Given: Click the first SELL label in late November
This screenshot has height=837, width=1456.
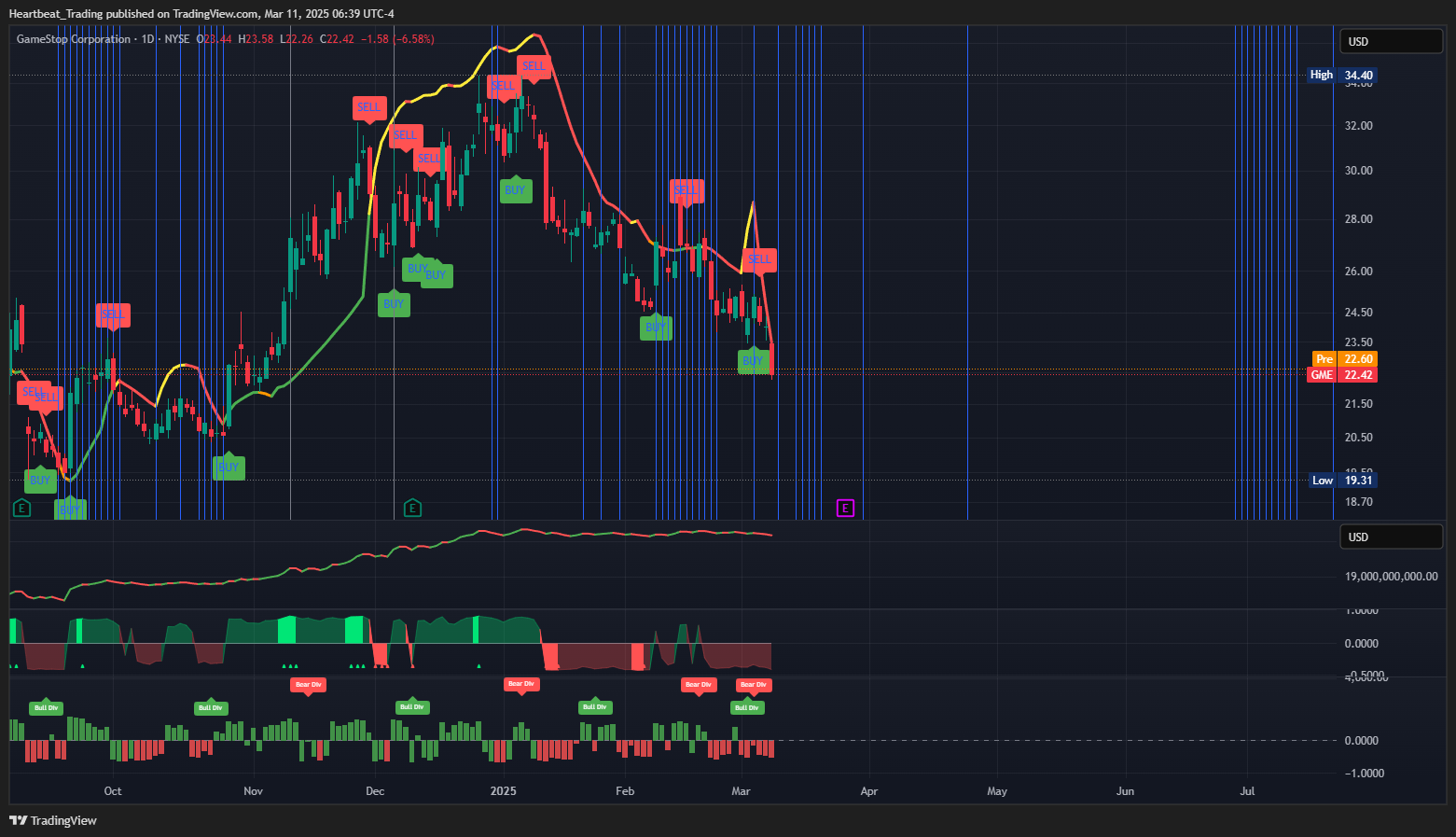Looking at the screenshot, I should click(x=369, y=107).
